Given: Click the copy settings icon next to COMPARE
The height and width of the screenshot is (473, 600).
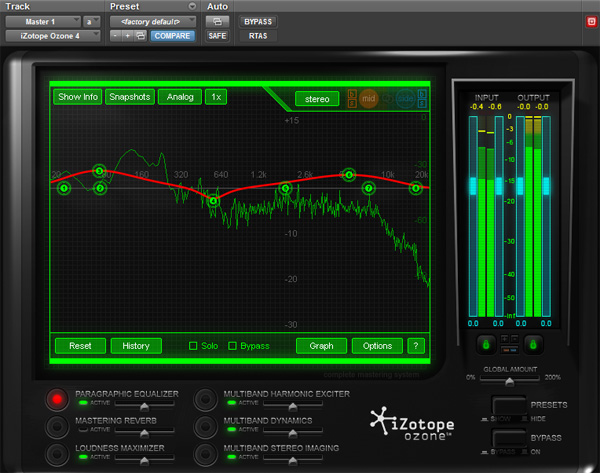Looking at the screenshot, I should 140,36.
